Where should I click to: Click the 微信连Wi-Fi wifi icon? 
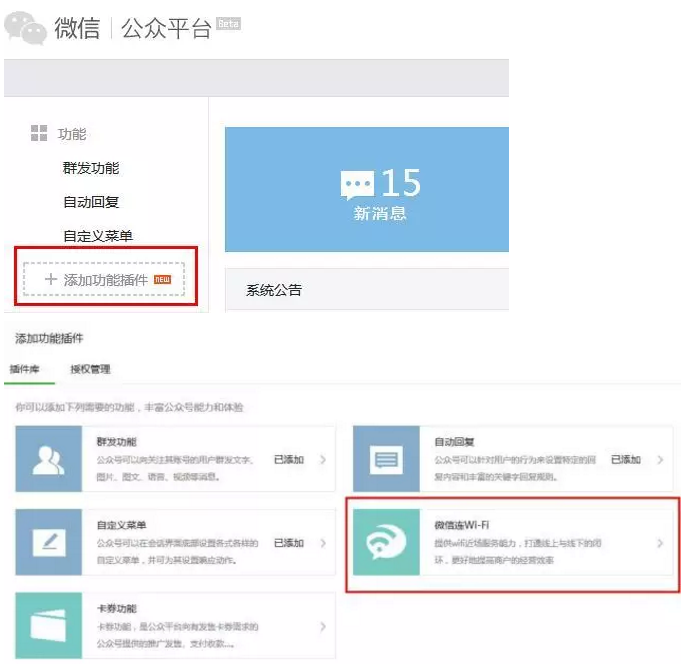point(386,542)
